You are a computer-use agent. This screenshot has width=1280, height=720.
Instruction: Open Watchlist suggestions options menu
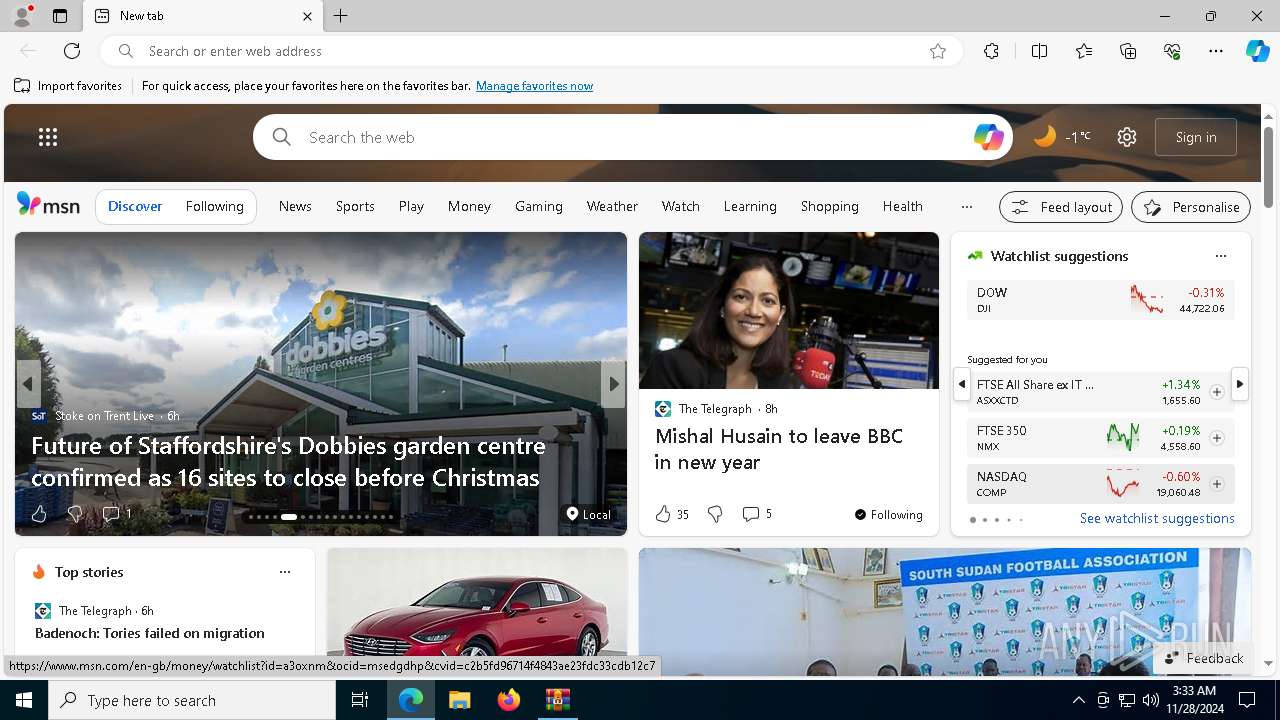[x=1220, y=256]
